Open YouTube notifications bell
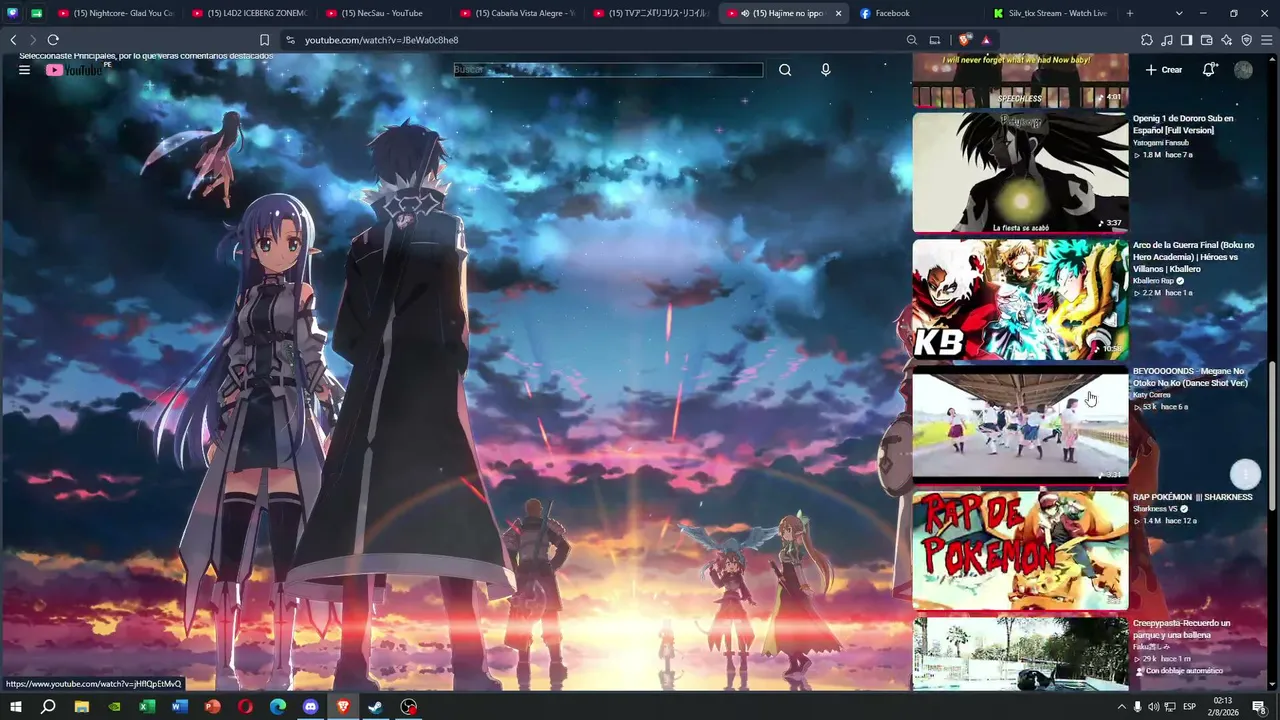1280x720 pixels. pyautogui.click(x=1209, y=69)
